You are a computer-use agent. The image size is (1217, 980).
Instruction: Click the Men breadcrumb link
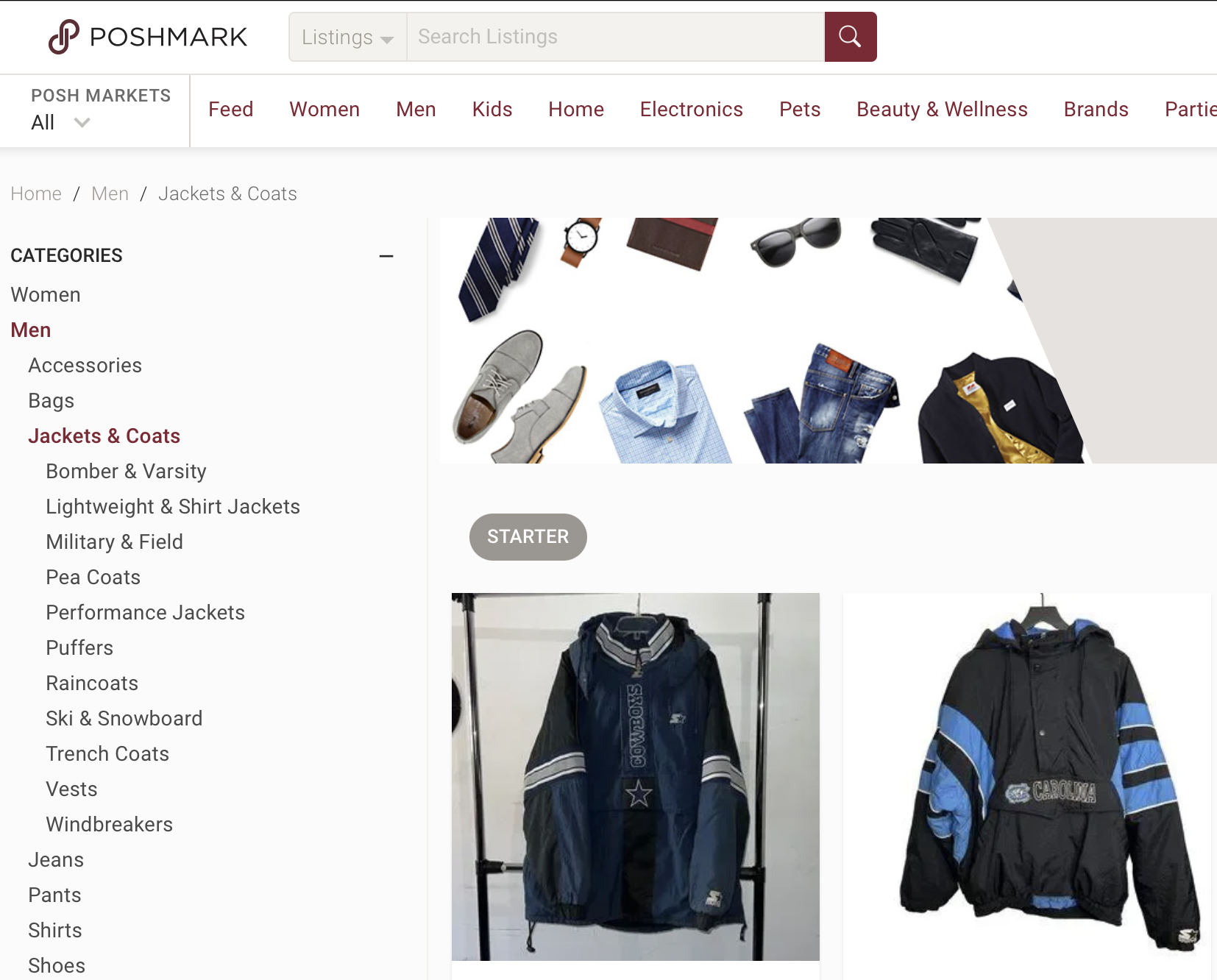pos(110,193)
